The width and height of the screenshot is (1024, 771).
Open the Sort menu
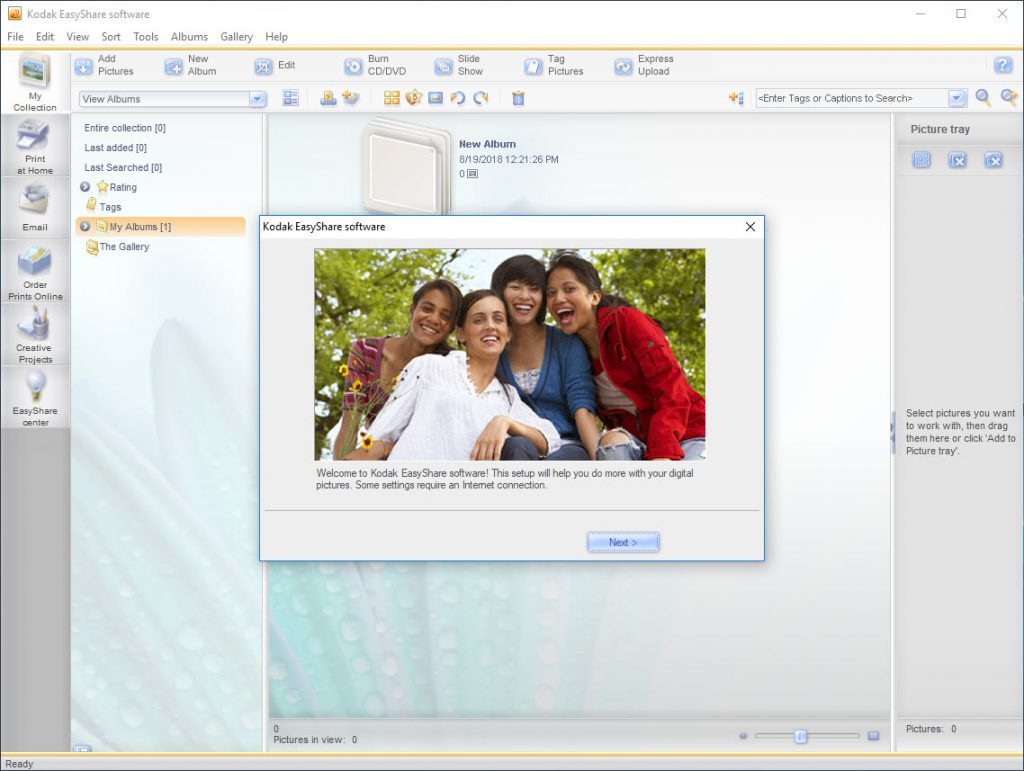coord(111,37)
